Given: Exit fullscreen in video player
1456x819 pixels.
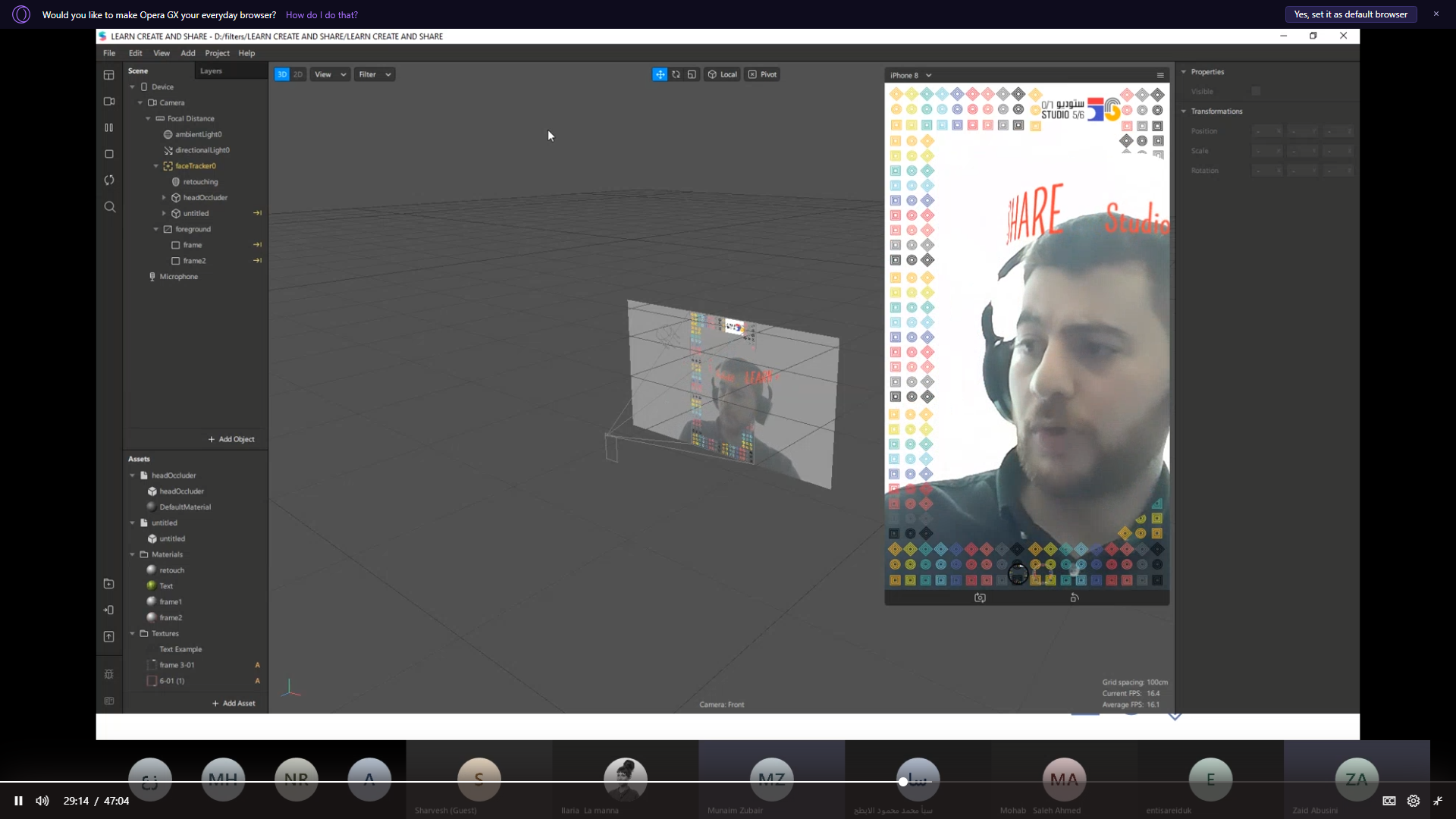Looking at the screenshot, I should (1438, 801).
